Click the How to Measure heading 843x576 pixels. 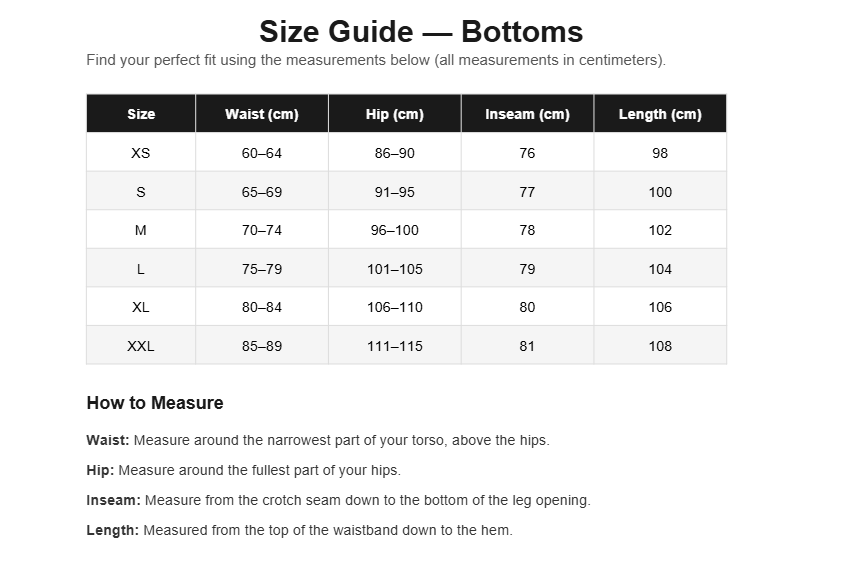tap(155, 403)
